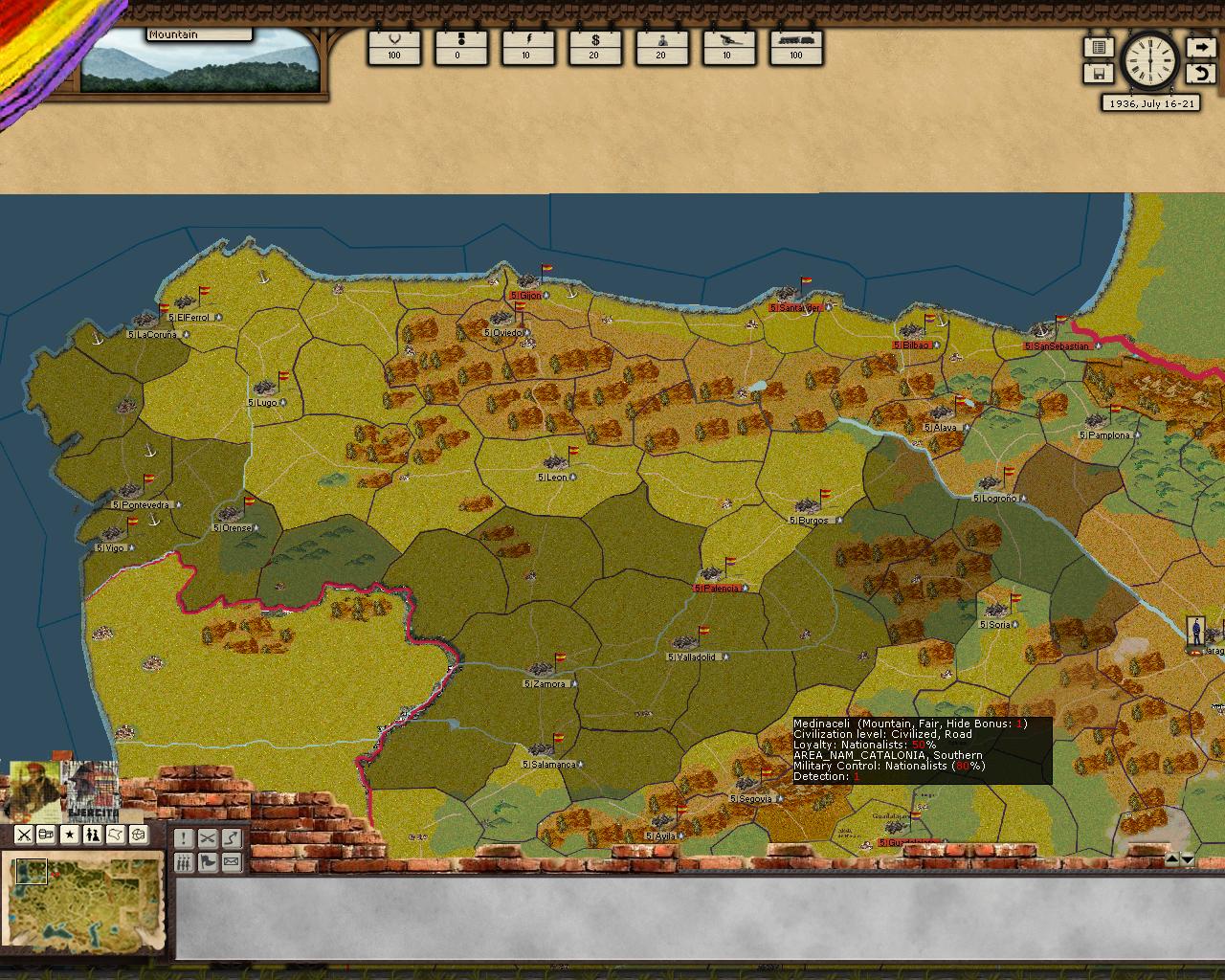Click the exclamation mark special orders button
Screen dimensions: 1225x980
pyautogui.click(x=184, y=839)
